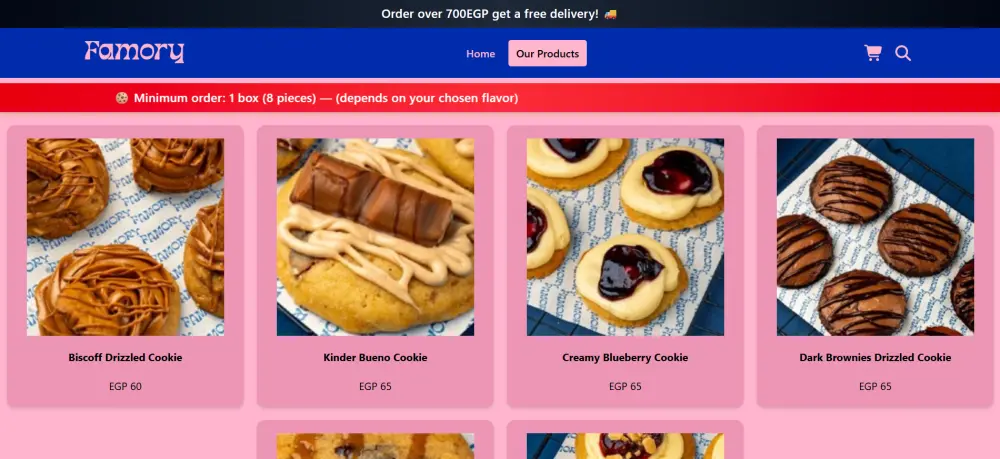
Task: Click the Kinder Bueno Cookie title
Action: (x=375, y=358)
